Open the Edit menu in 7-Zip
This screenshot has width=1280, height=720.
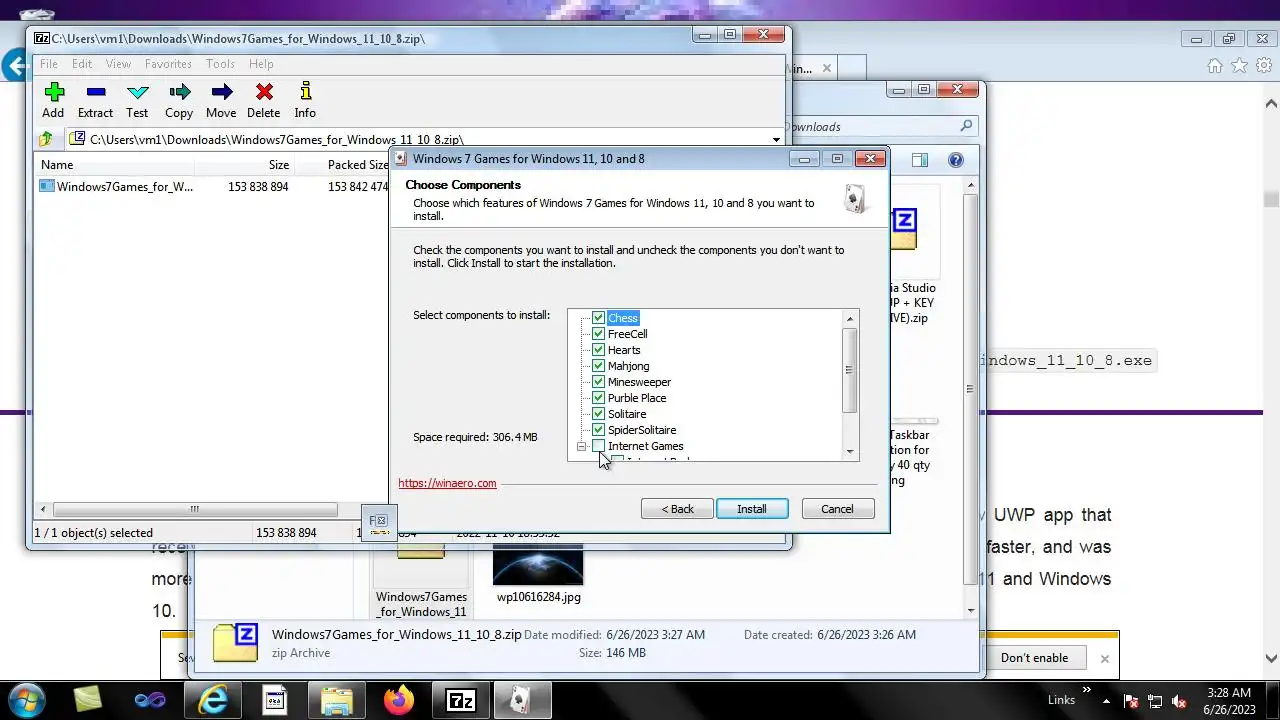[x=82, y=64]
